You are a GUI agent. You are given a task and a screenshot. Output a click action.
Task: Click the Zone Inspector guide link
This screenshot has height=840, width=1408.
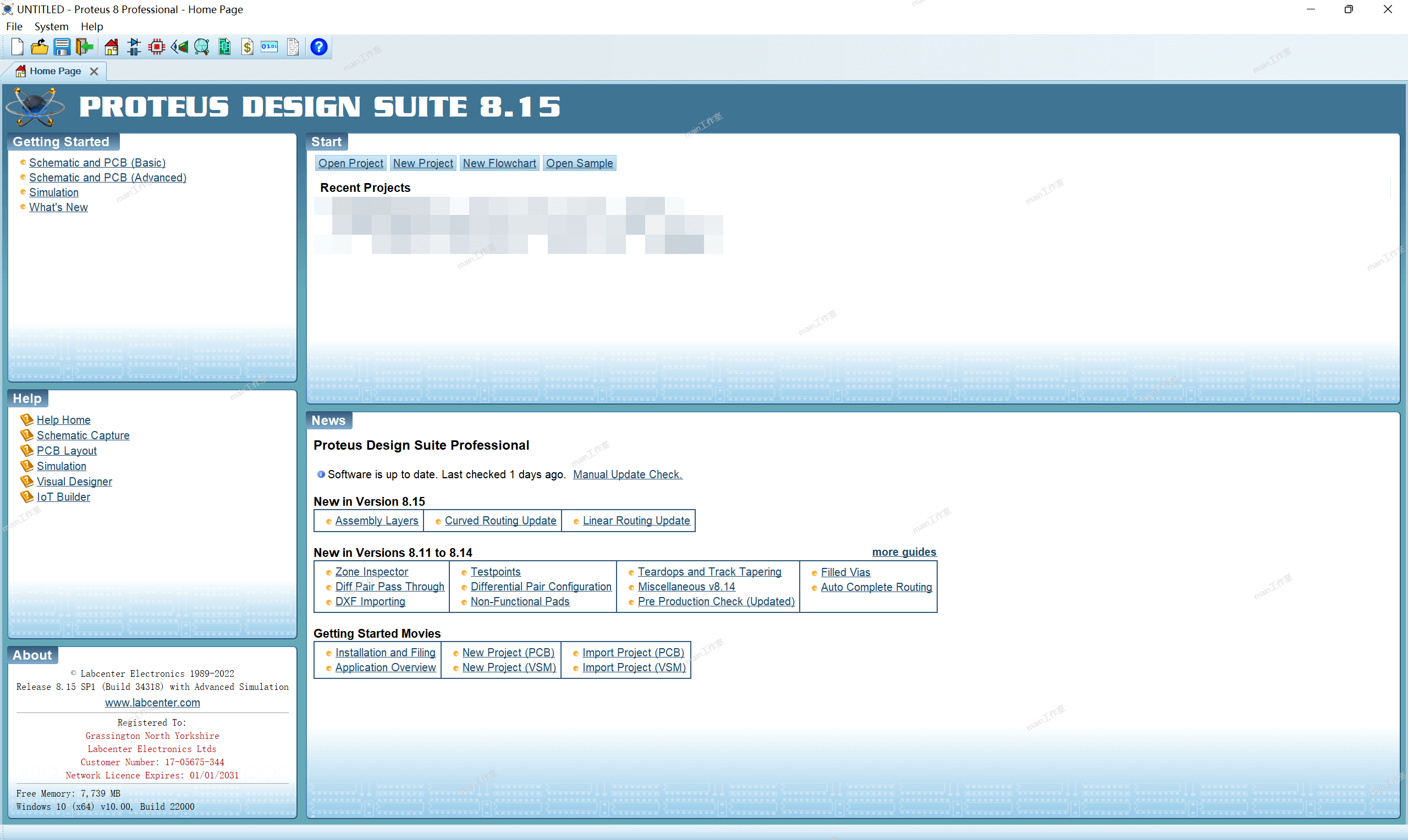pyautogui.click(x=371, y=572)
